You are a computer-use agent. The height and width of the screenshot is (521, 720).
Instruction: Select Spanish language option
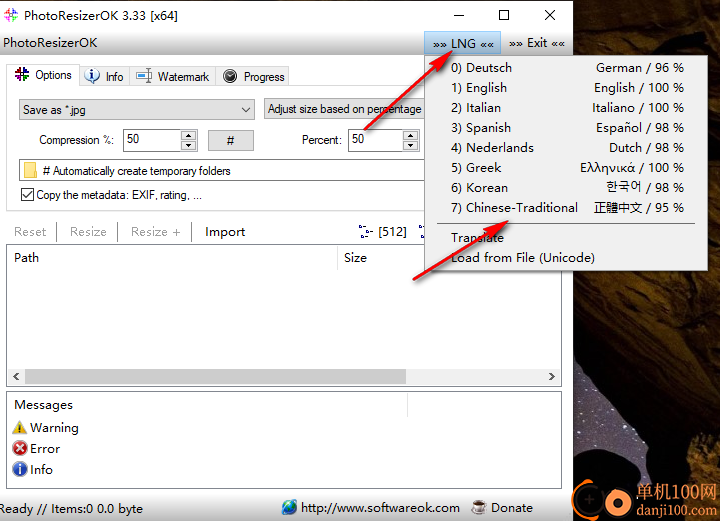point(567,128)
